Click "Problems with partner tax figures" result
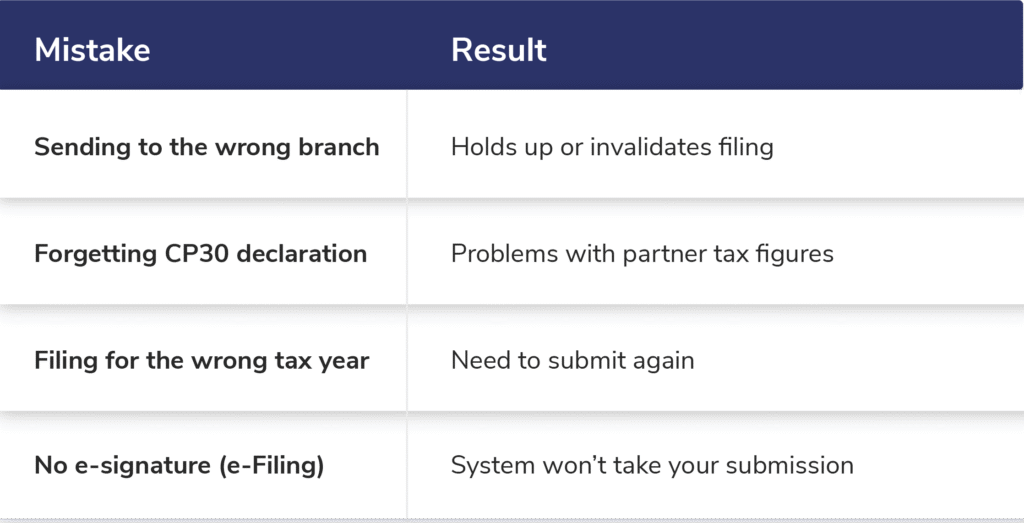The width and height of the screenshot is (1024, 523). click(642, 253)
